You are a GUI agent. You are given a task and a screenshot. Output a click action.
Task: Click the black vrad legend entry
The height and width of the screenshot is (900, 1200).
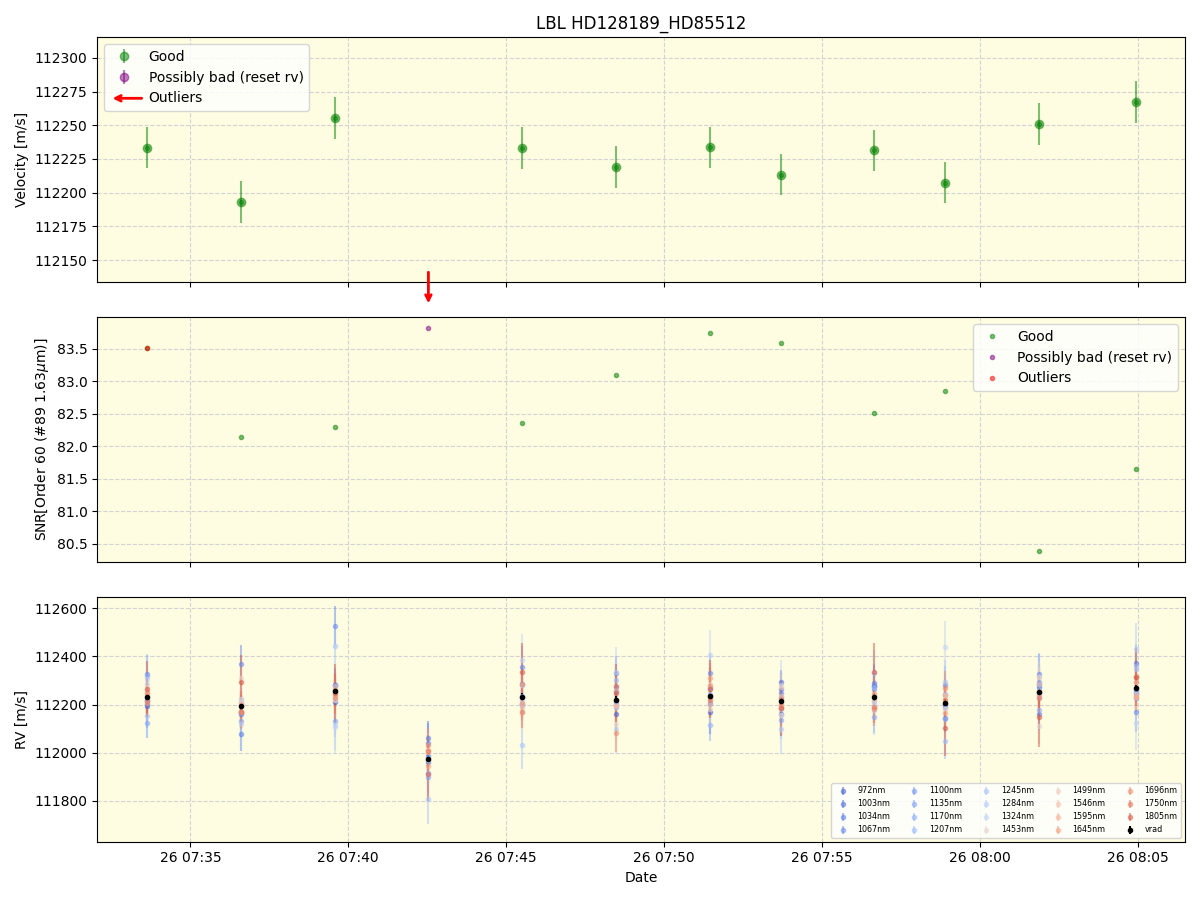[x=1145, y=830]
